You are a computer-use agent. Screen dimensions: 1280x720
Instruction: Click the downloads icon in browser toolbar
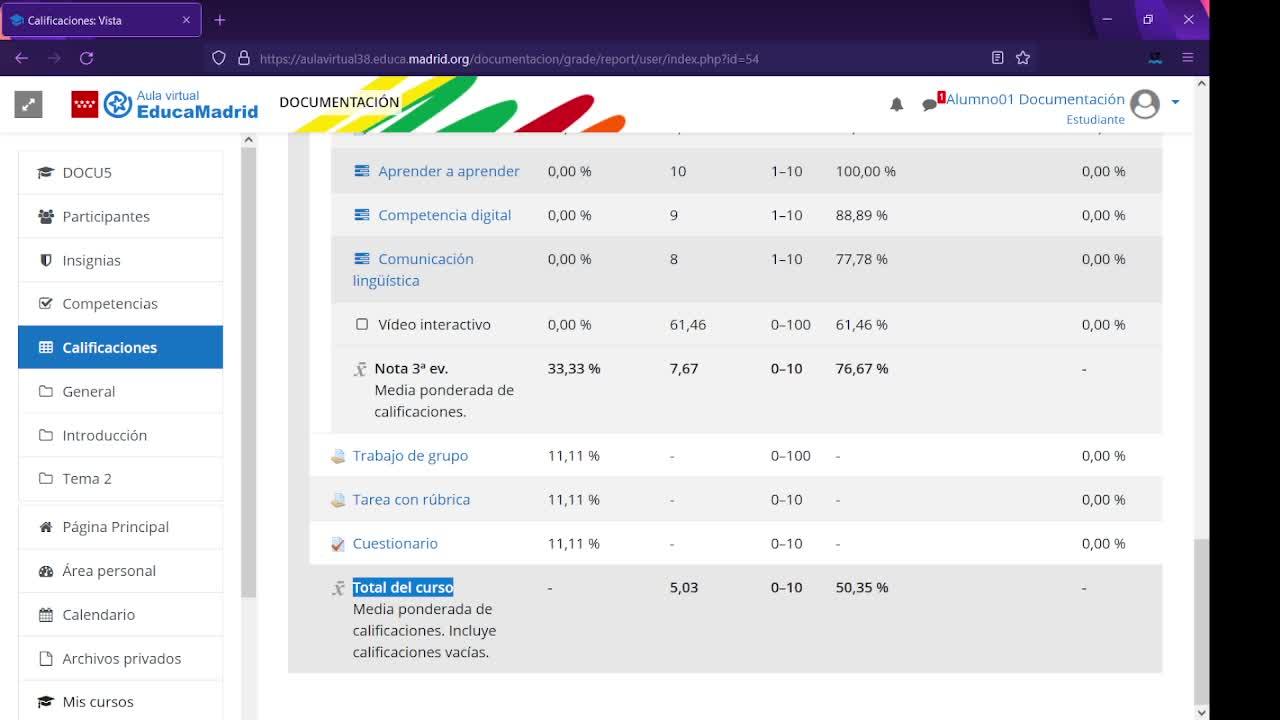pyautogui.click(x=1155, y=58)
